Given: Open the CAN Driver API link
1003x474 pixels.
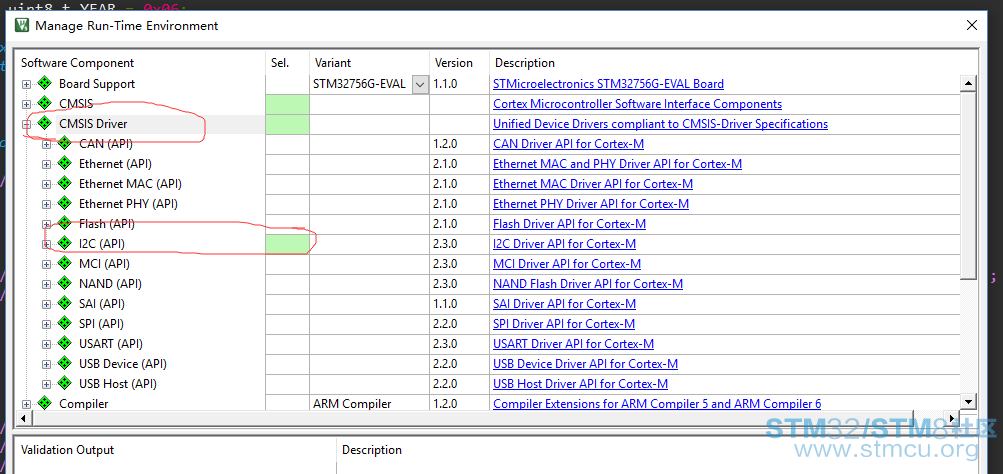Looking at the screenshot, I should tap(568, 144).
